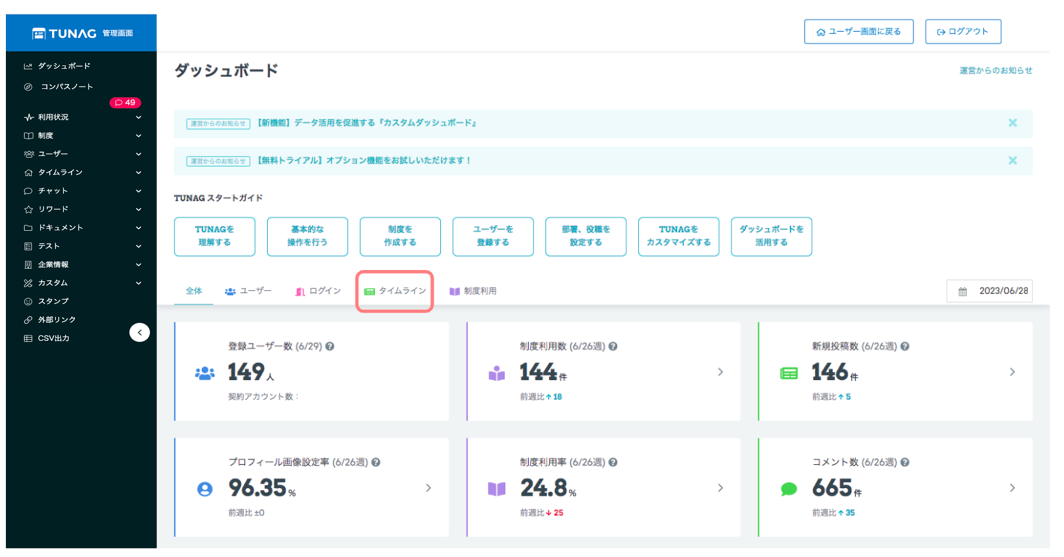The height and width of the screenshot is (557, 1064).
Task: Open 基本的な操作を行う guide
Action: 307,236
